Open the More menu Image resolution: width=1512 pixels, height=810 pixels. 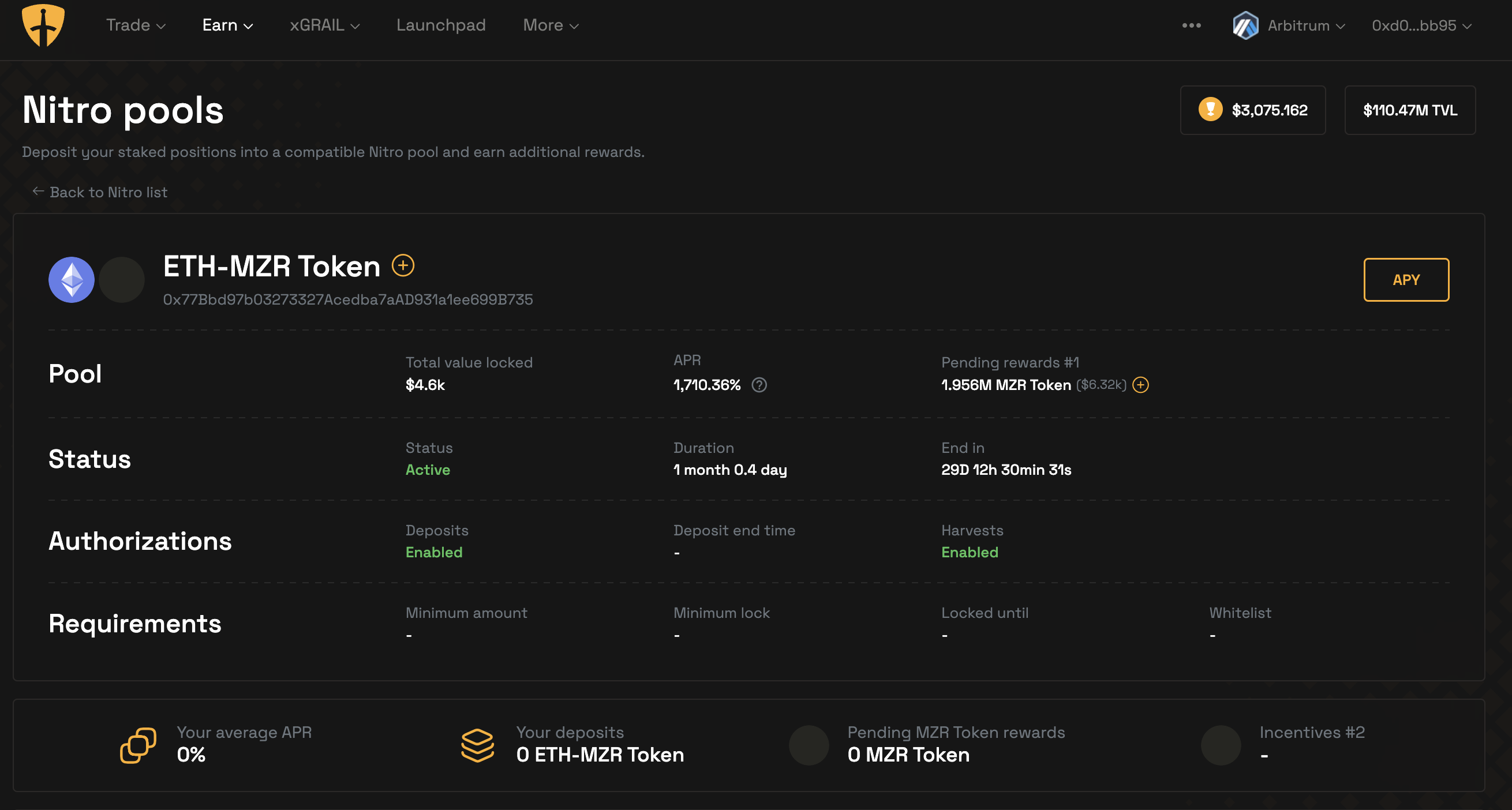[550, 25]
